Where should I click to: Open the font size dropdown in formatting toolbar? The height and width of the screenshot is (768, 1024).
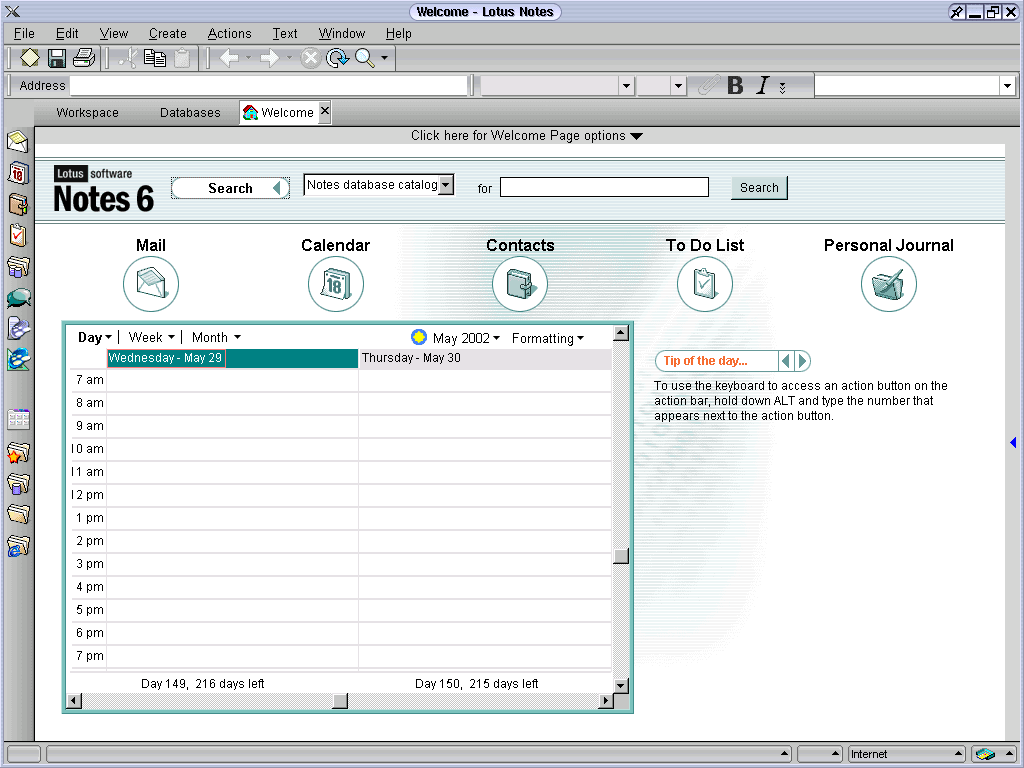point(678,86)
